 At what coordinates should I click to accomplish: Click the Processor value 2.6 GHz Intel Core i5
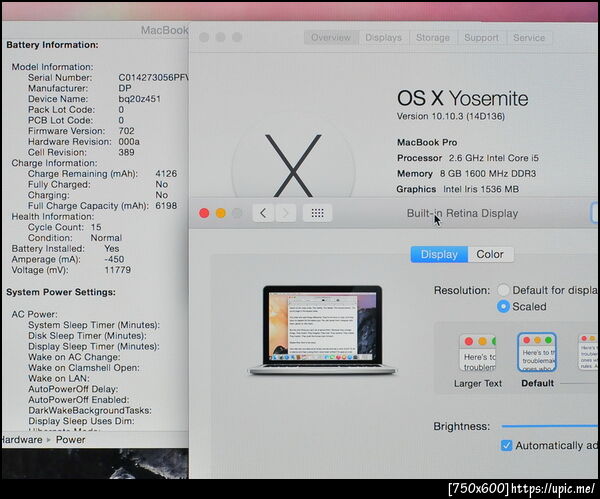click(494, 158)
